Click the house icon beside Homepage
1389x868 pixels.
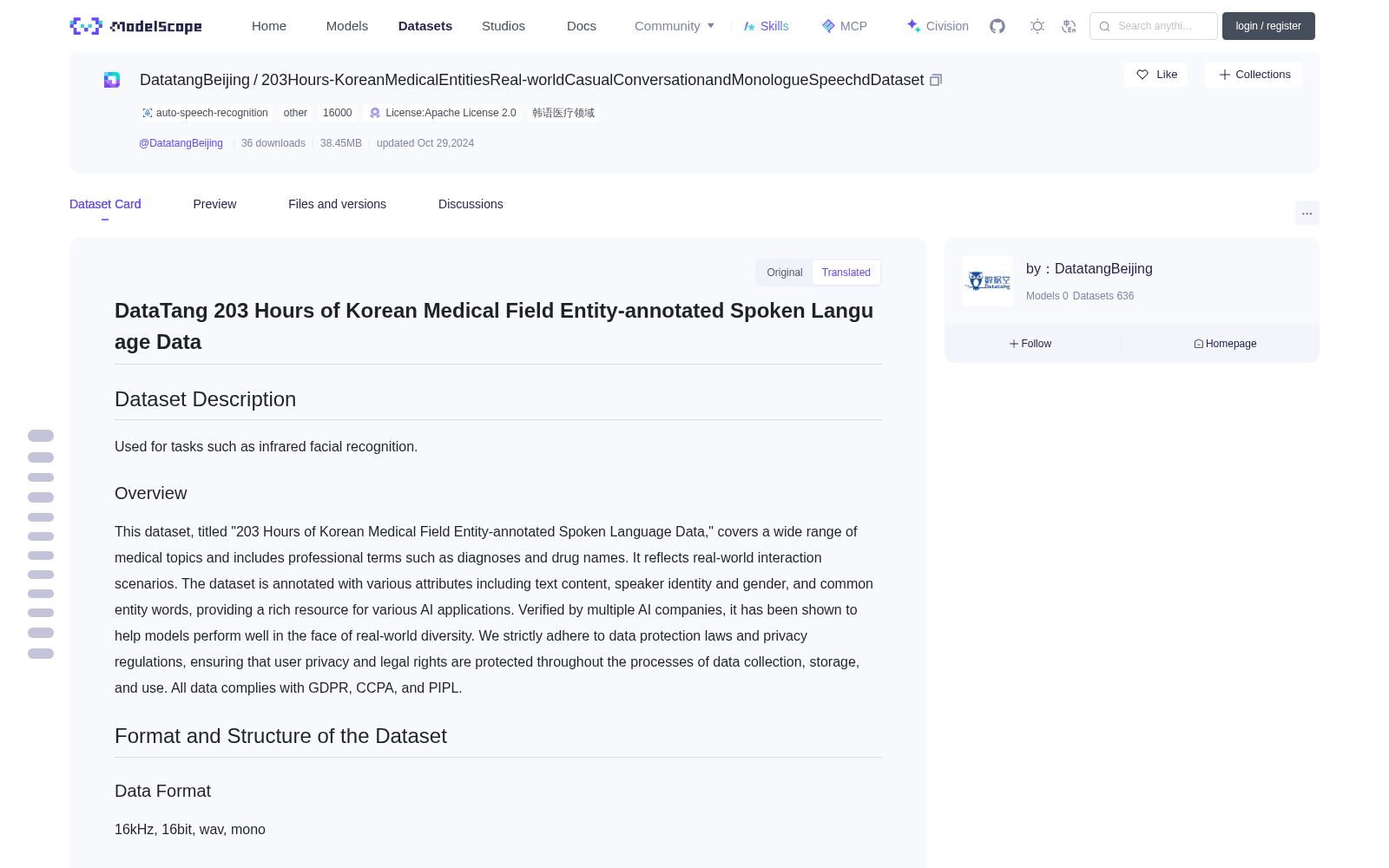coord(1199,344)
